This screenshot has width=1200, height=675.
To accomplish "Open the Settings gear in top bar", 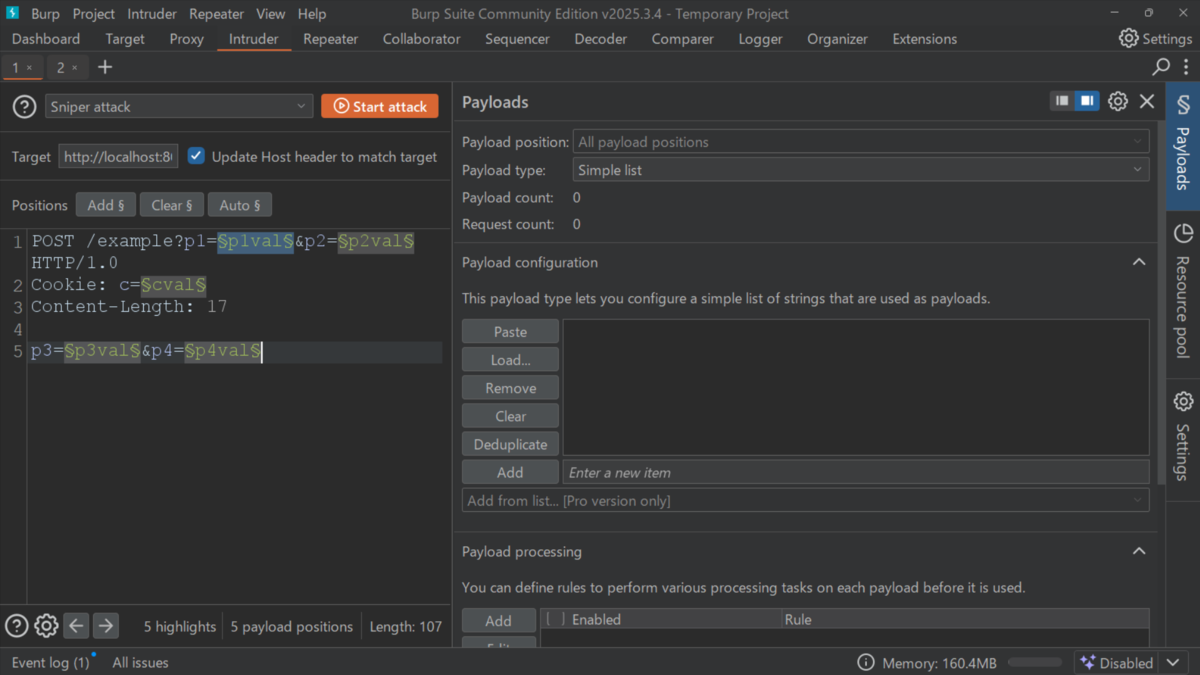I will 1155,38.
